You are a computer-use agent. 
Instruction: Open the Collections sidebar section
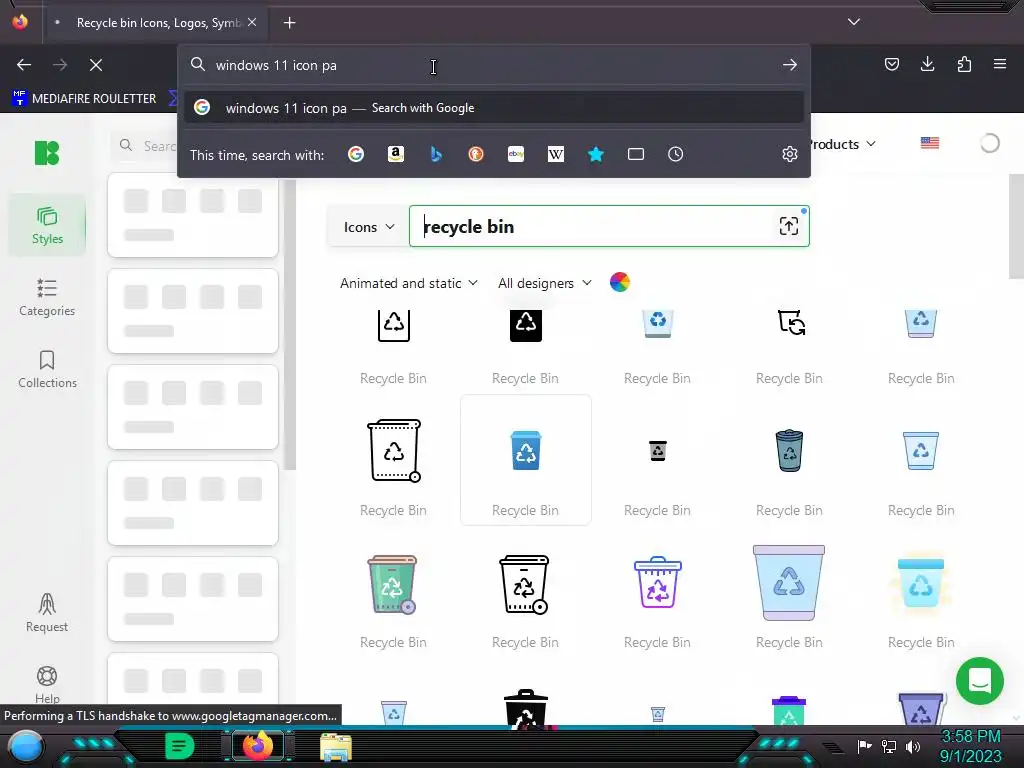point(47,369)
